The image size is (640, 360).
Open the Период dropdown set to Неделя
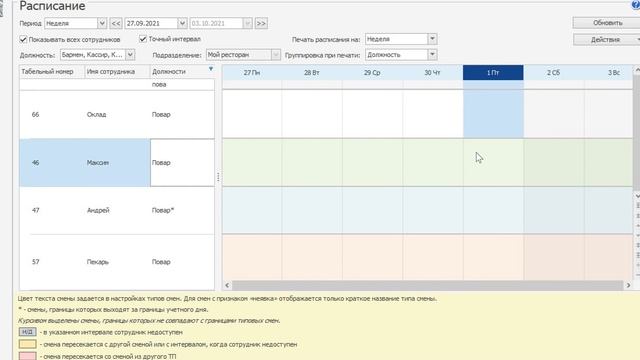point(102,23)
